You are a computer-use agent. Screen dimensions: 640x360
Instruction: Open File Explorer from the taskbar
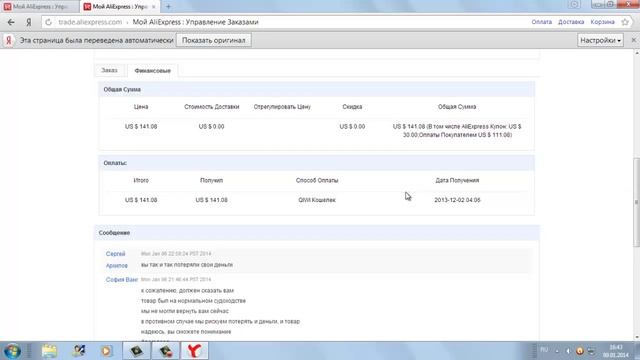(x=49, y=351)
